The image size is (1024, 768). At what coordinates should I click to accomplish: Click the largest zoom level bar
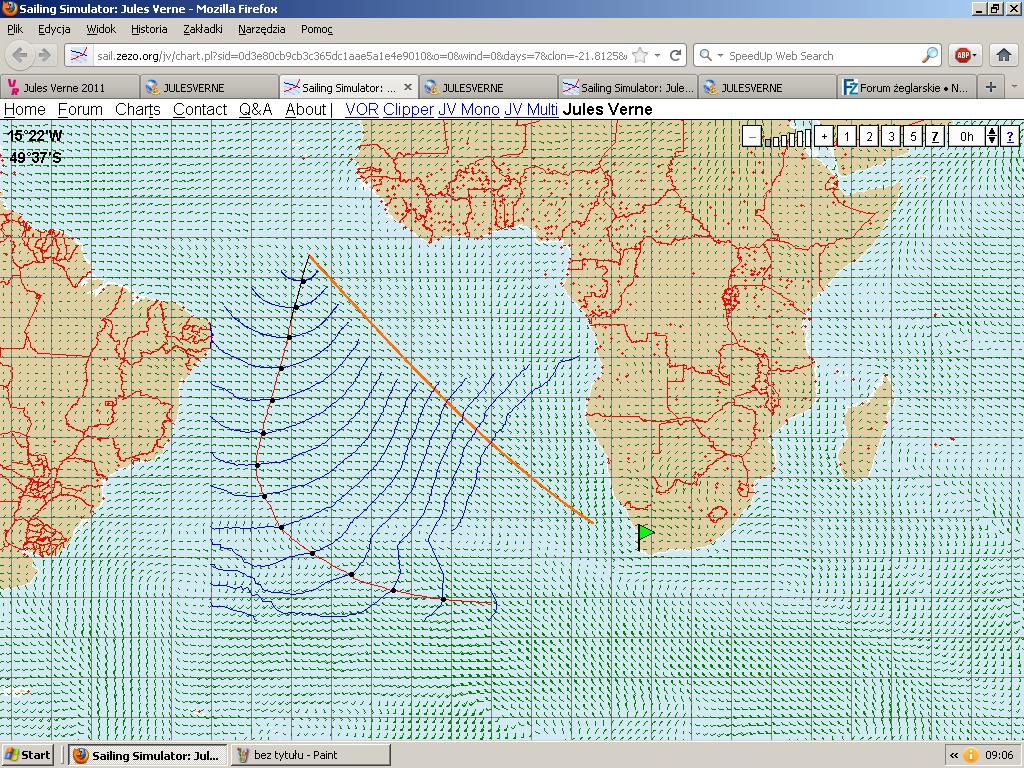click(x=807, y=136)
